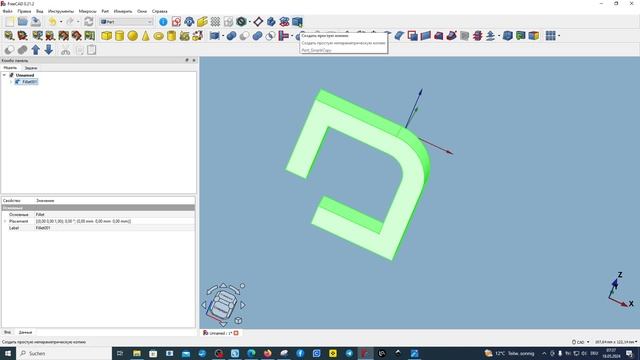
Task: Open the draw style dropdown arrow
Action: pos(249,22)
